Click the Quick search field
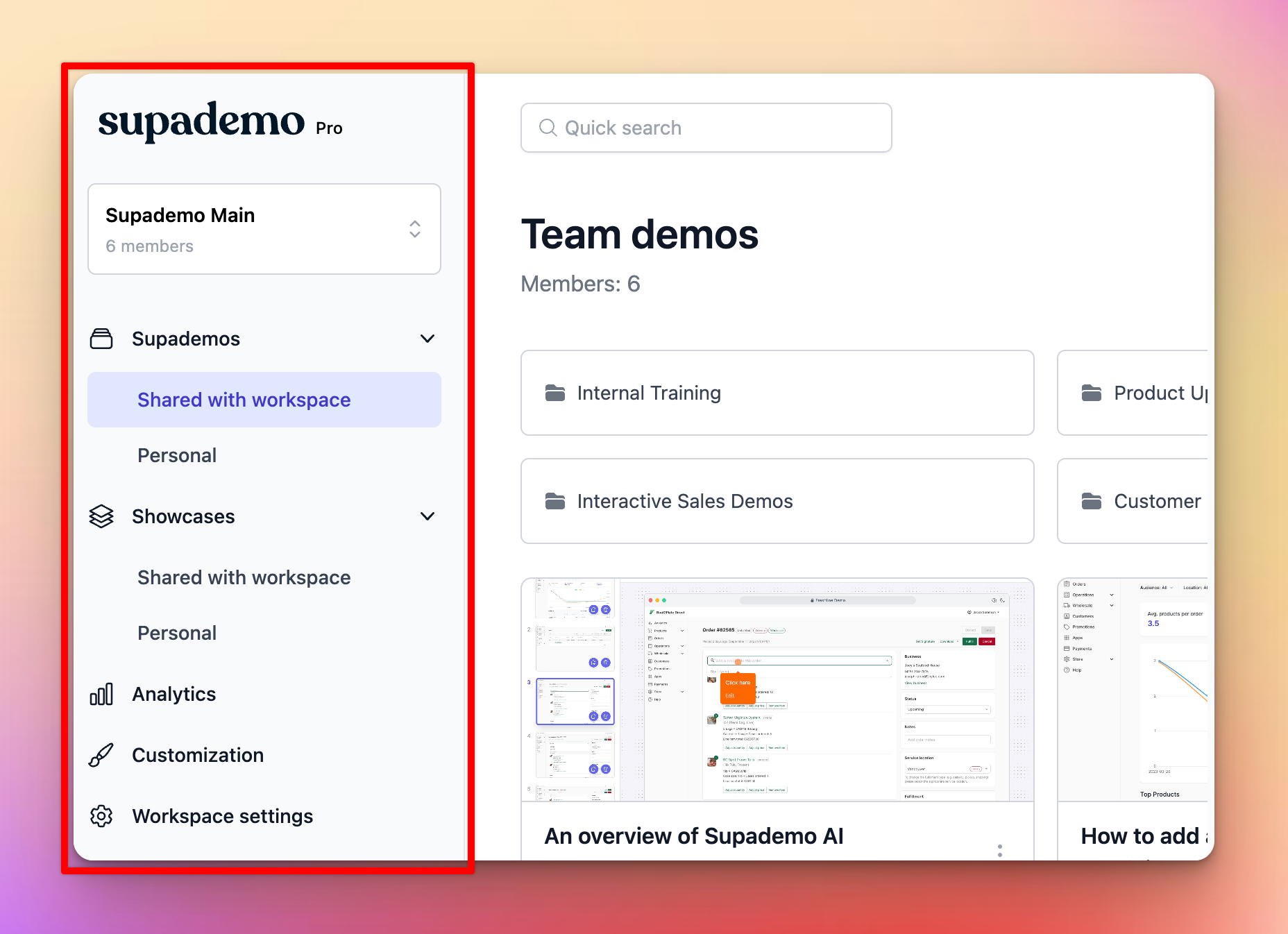 pyautogui.click(x=706, y=128)
